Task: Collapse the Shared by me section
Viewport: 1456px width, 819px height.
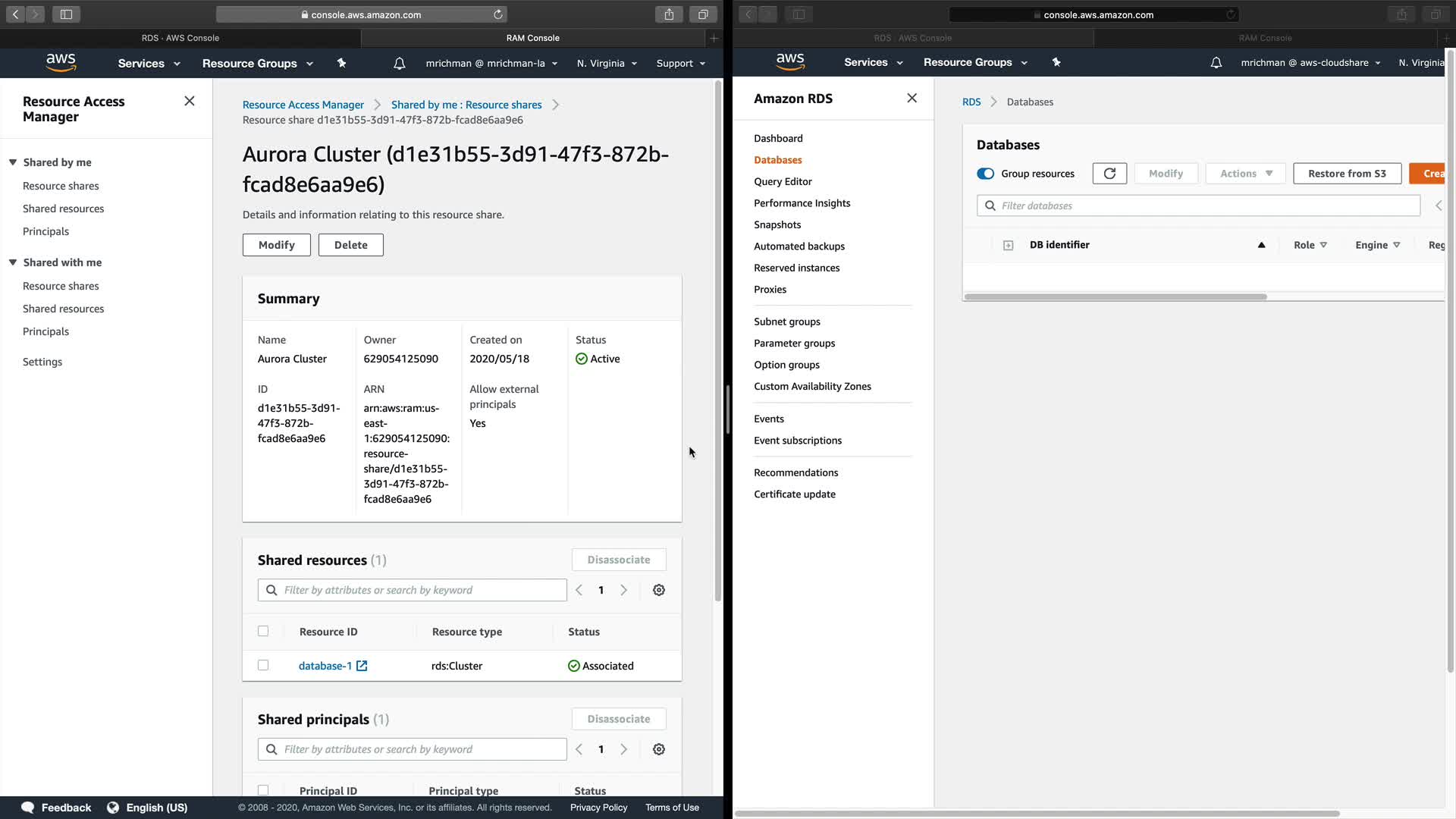Action: pyautogui.click(x=13, y=162)
